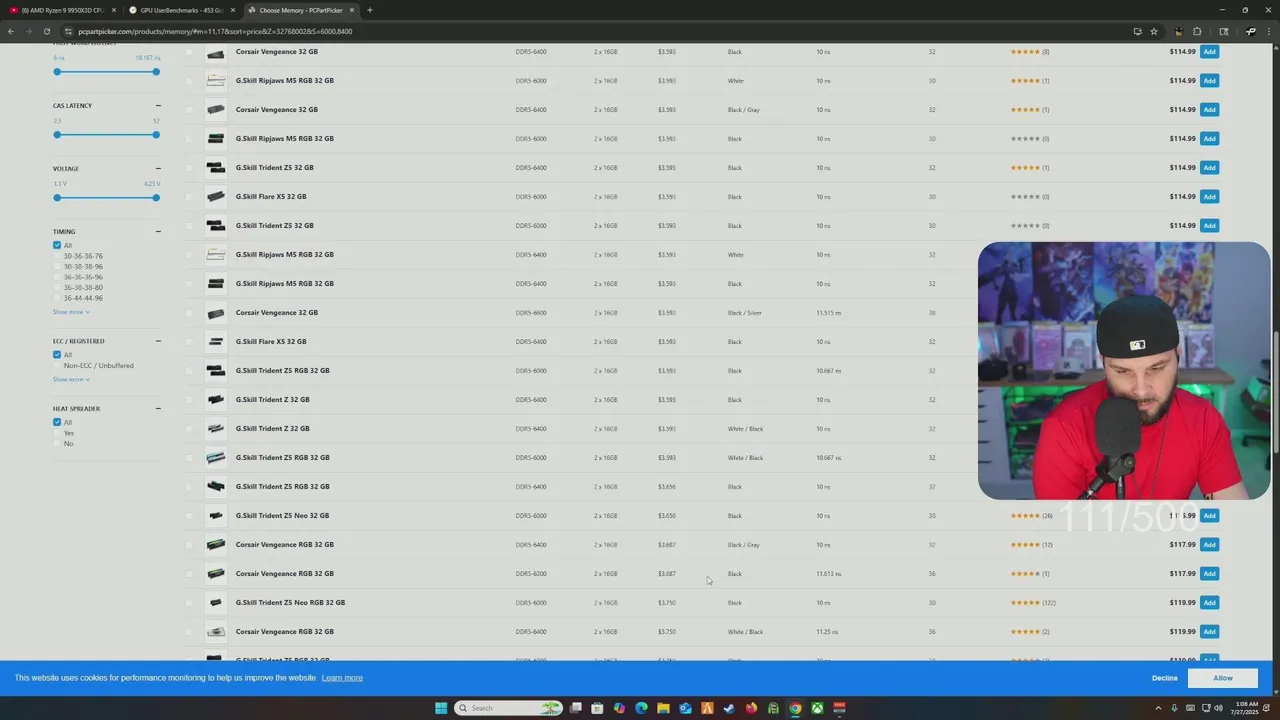This screenshot has height=720, width=1280.
Task: Check the 30-36-36-76 timing filter
Action: (x=57, y=256)
